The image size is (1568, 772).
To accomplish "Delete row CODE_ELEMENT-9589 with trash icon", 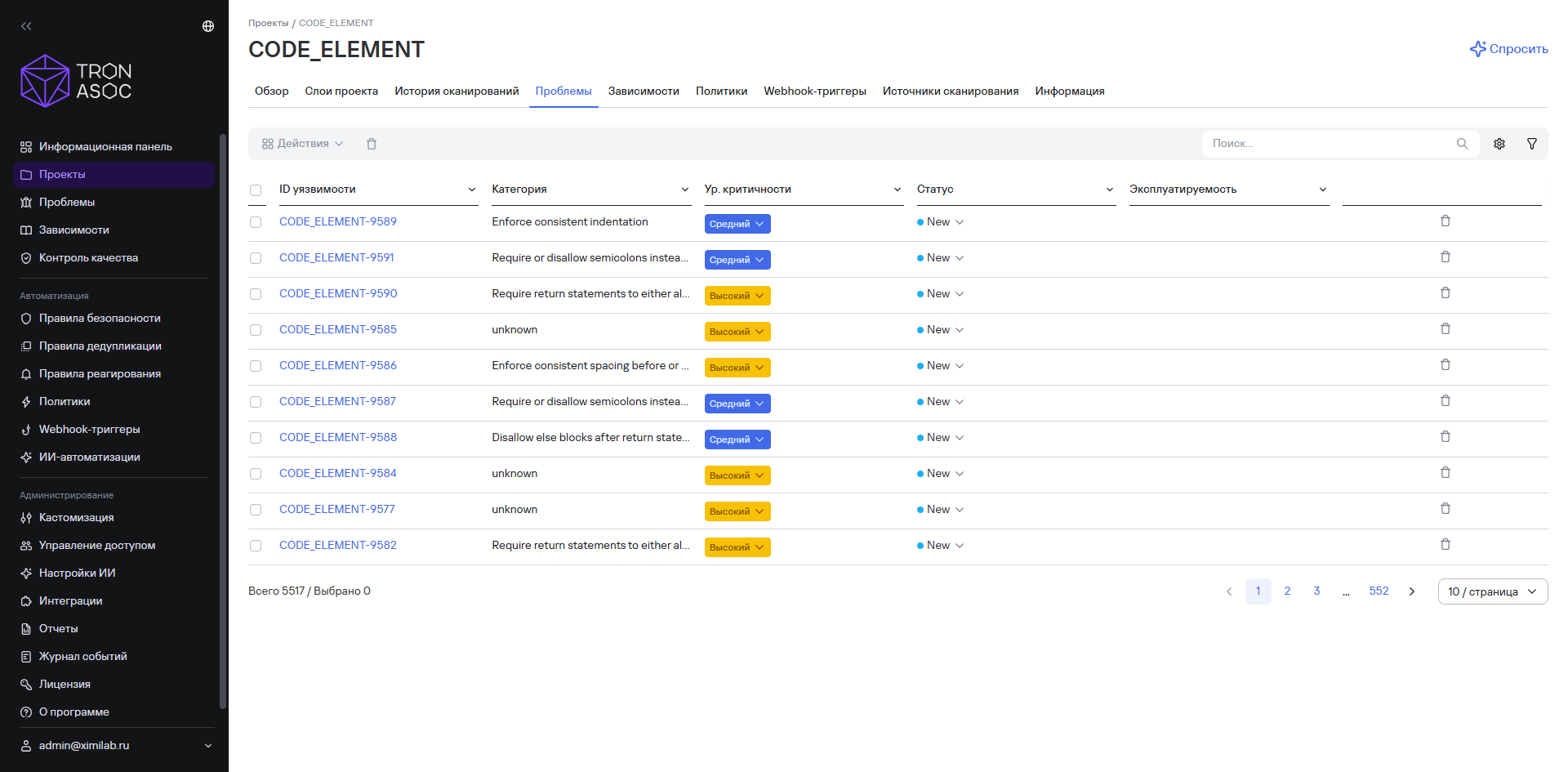I will (1445, 221).
